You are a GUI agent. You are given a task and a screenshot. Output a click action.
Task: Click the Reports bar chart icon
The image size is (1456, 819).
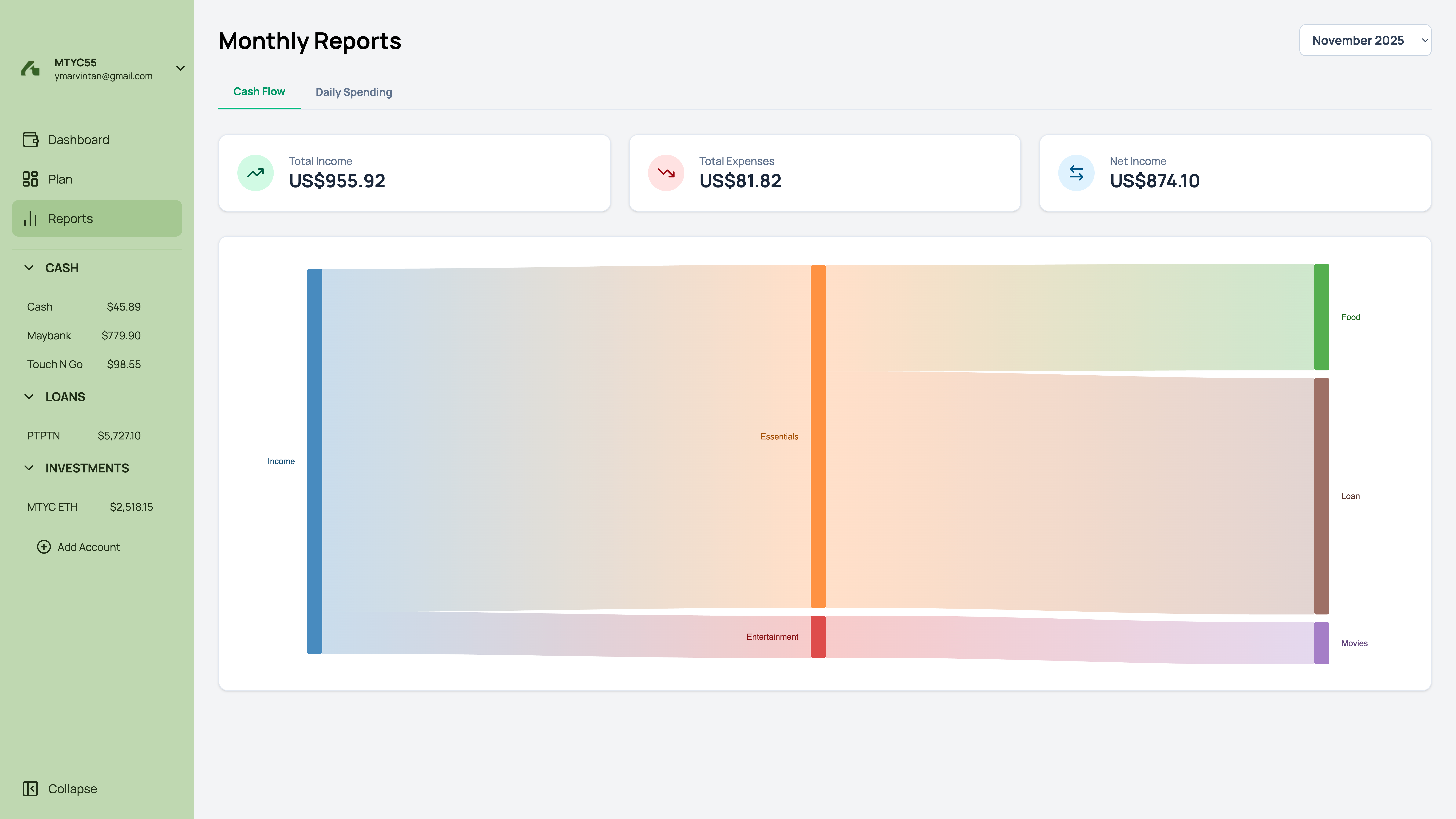point(31,219)
